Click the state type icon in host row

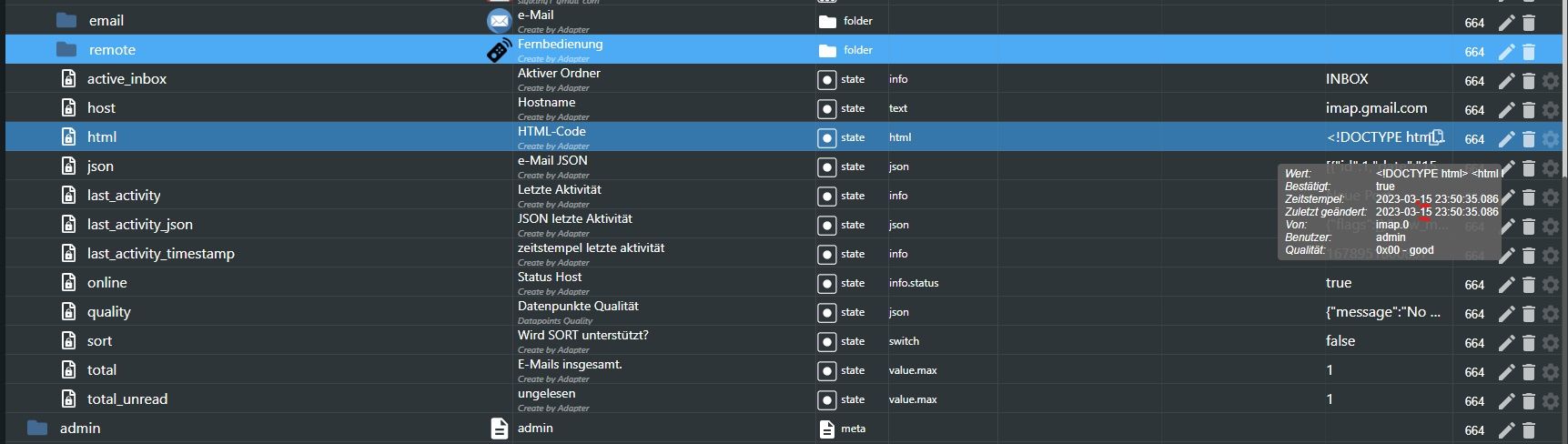tap(826, 109)
